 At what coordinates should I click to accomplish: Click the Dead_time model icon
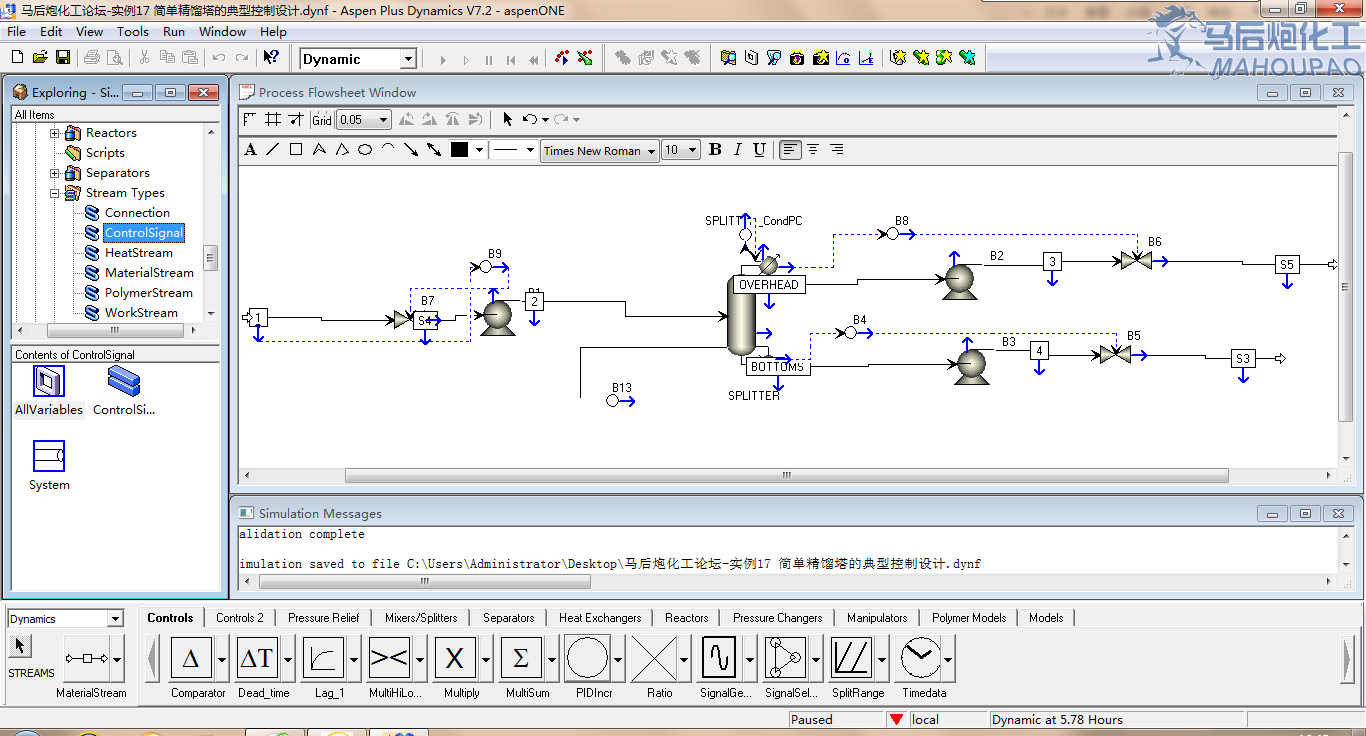tap(257, 659)
